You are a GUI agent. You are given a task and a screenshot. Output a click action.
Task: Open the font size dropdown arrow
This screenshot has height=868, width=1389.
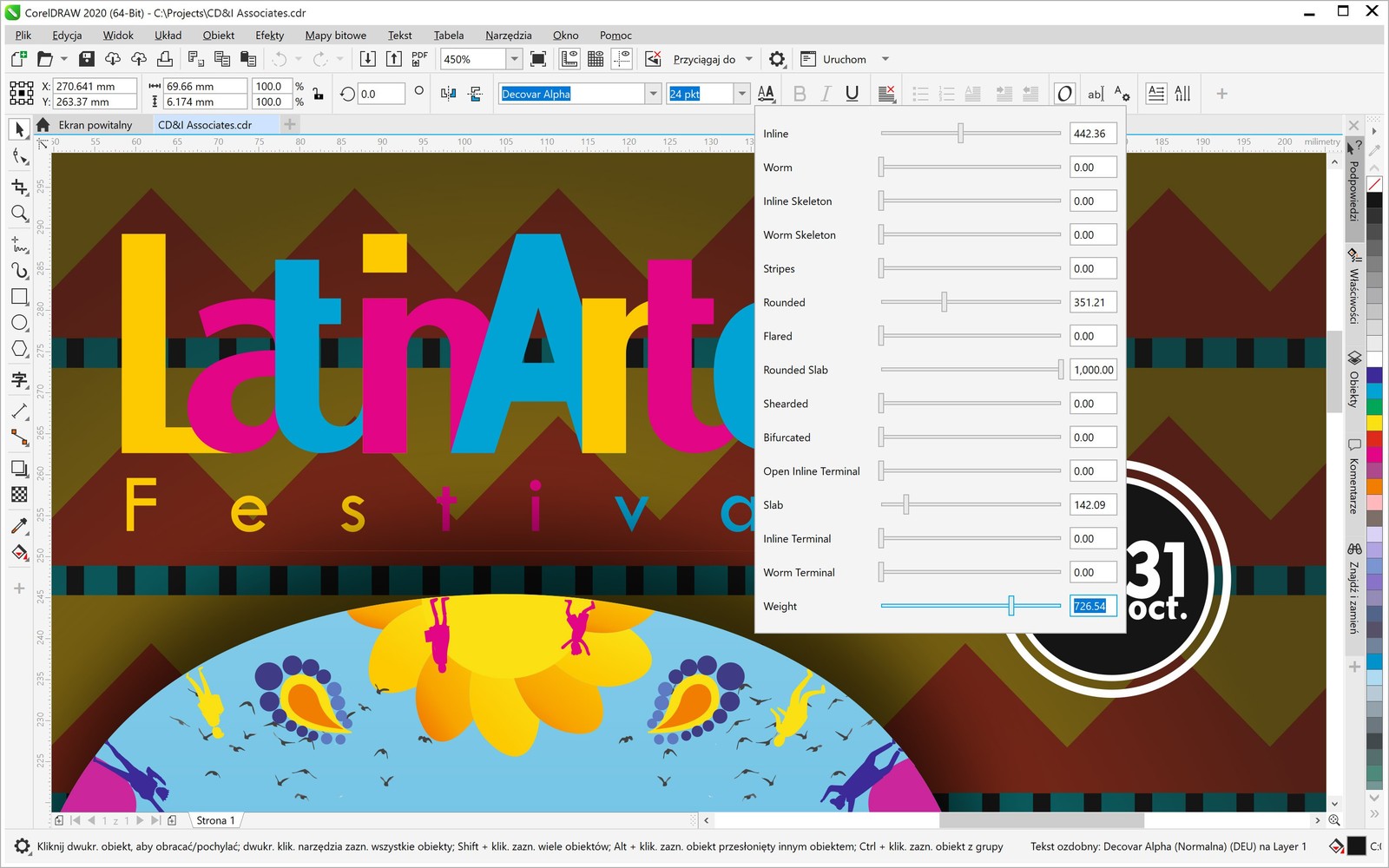(x=741, y=94)
